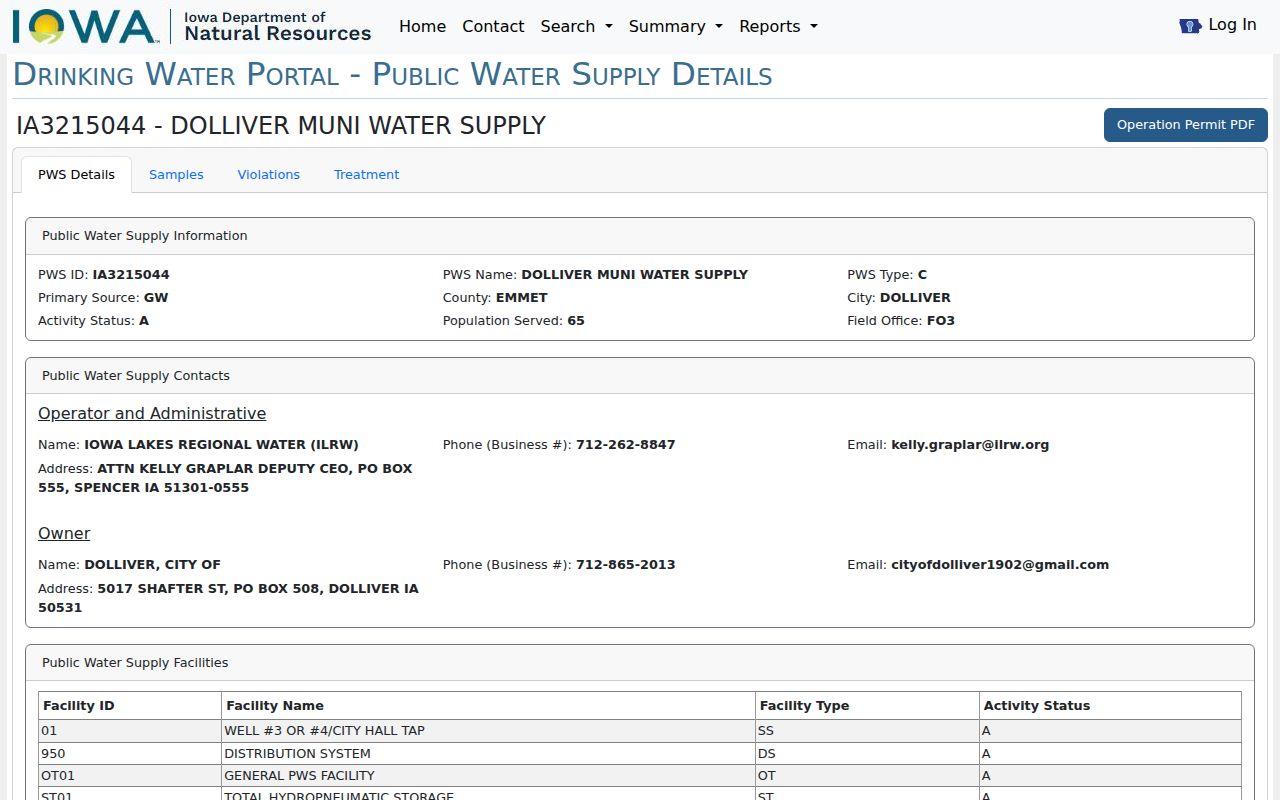Click owner name DOLLIVER, CITY OF
Viewport: 1280px width, 800px height.
click(152, 564)
